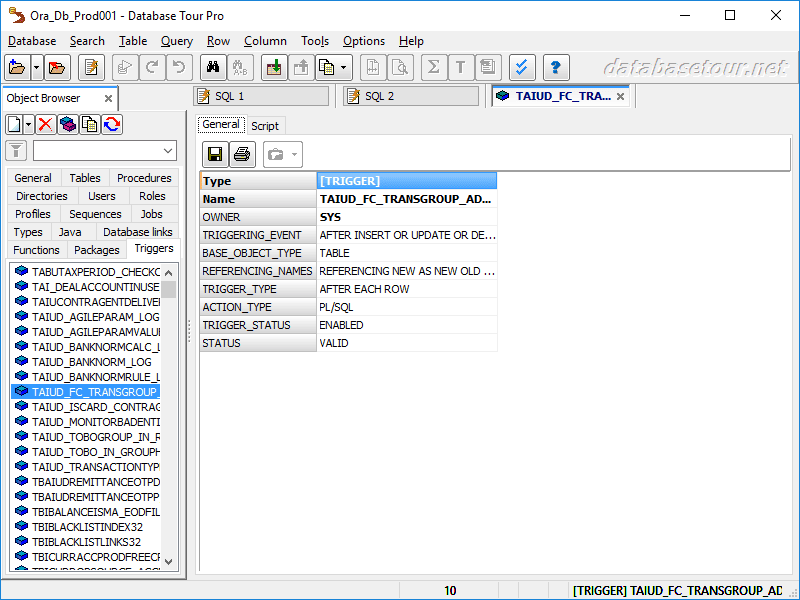Open the filter combo box dropdown

168,151
